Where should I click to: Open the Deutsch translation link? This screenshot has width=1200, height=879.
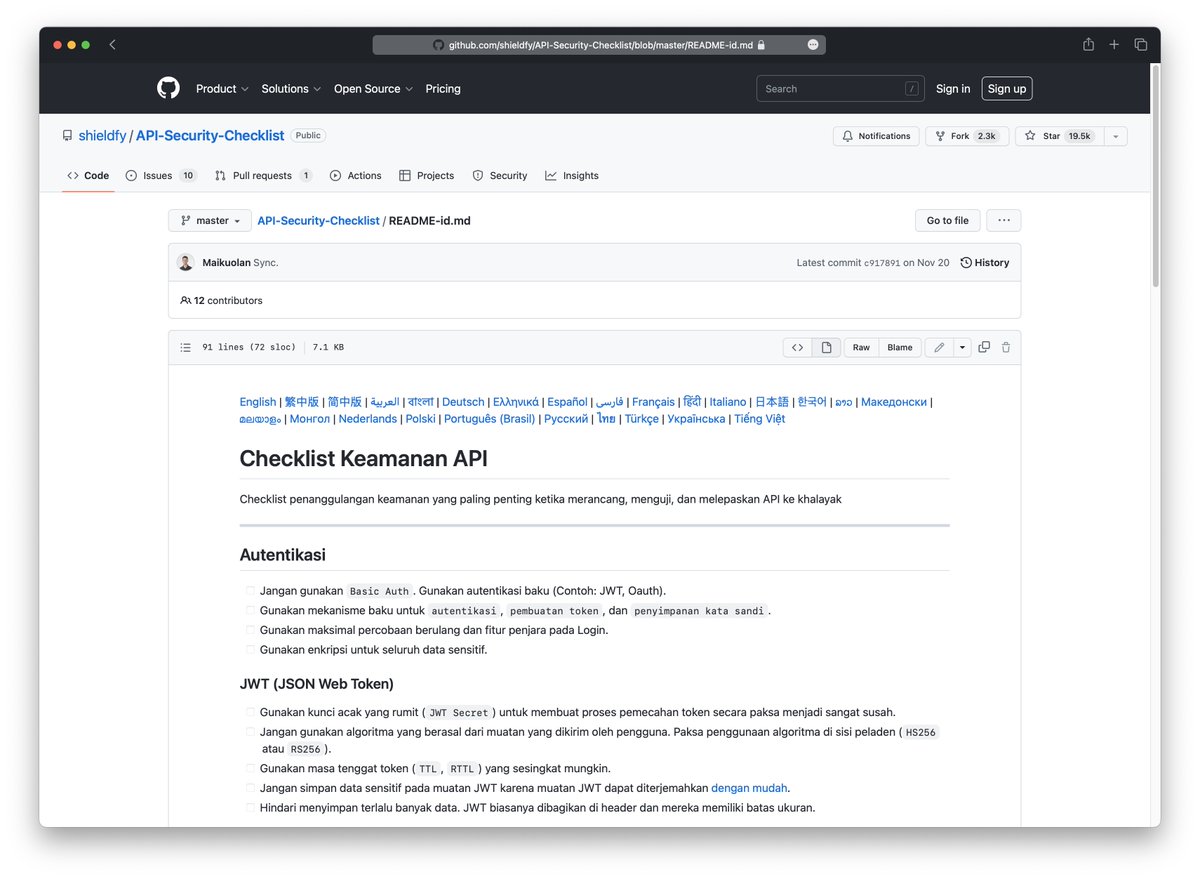tap(463, 402)
